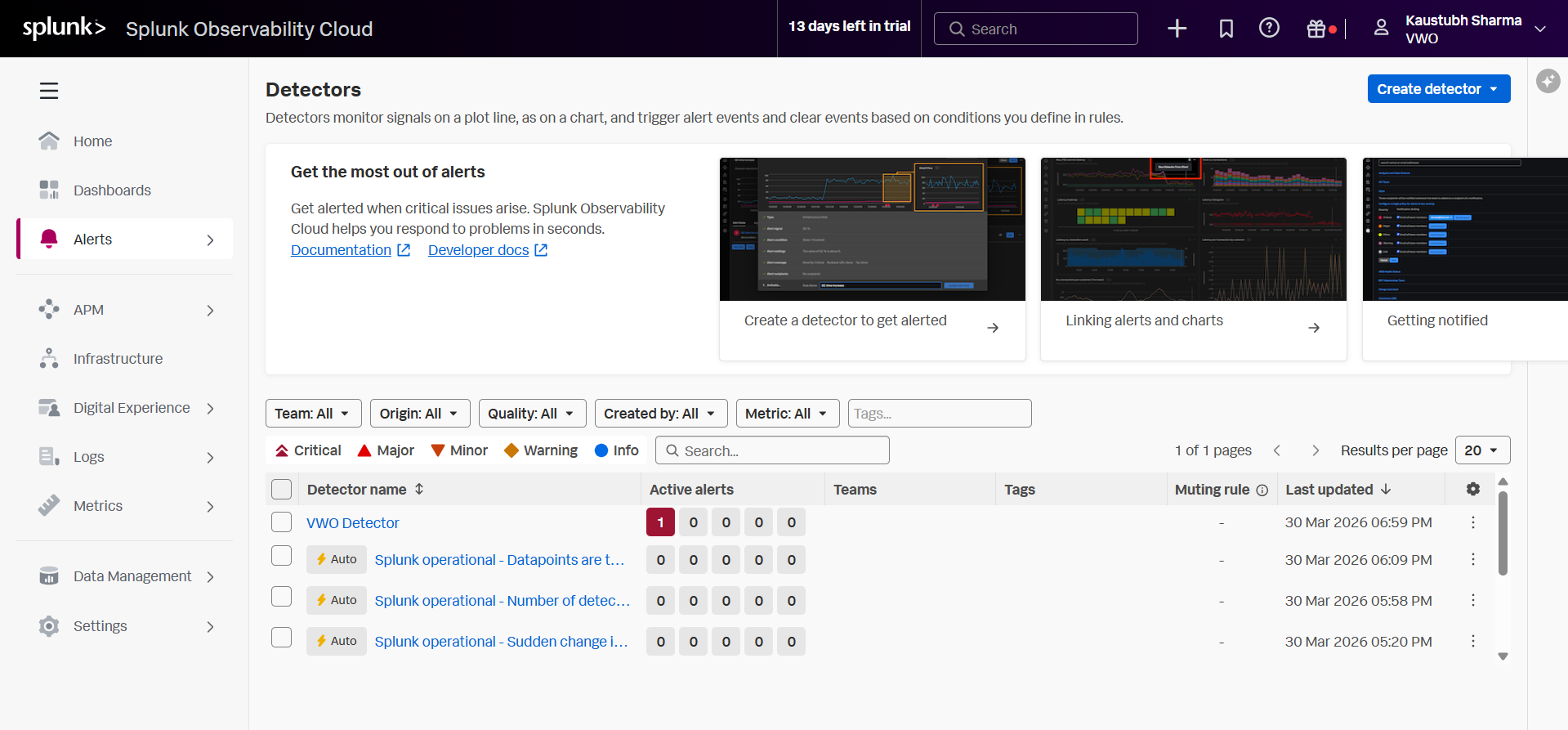
Task: Go to previous results page arrow
Action: pos(1277,450)
